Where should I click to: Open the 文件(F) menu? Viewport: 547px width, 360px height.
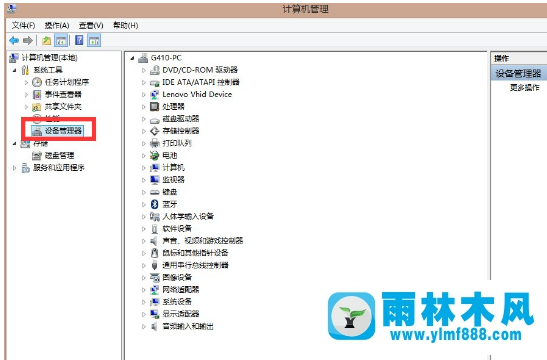[23, 25]
